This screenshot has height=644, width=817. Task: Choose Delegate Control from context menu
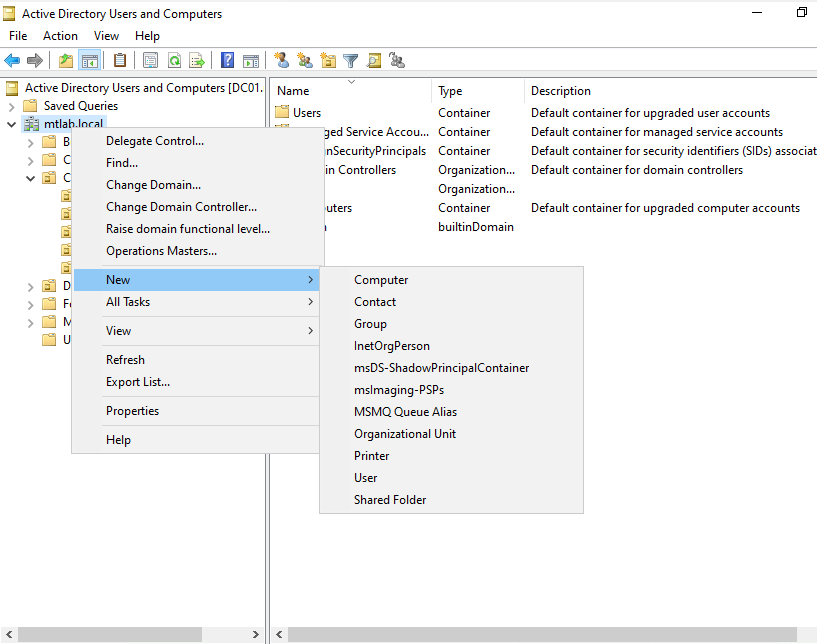click(196, 141)
